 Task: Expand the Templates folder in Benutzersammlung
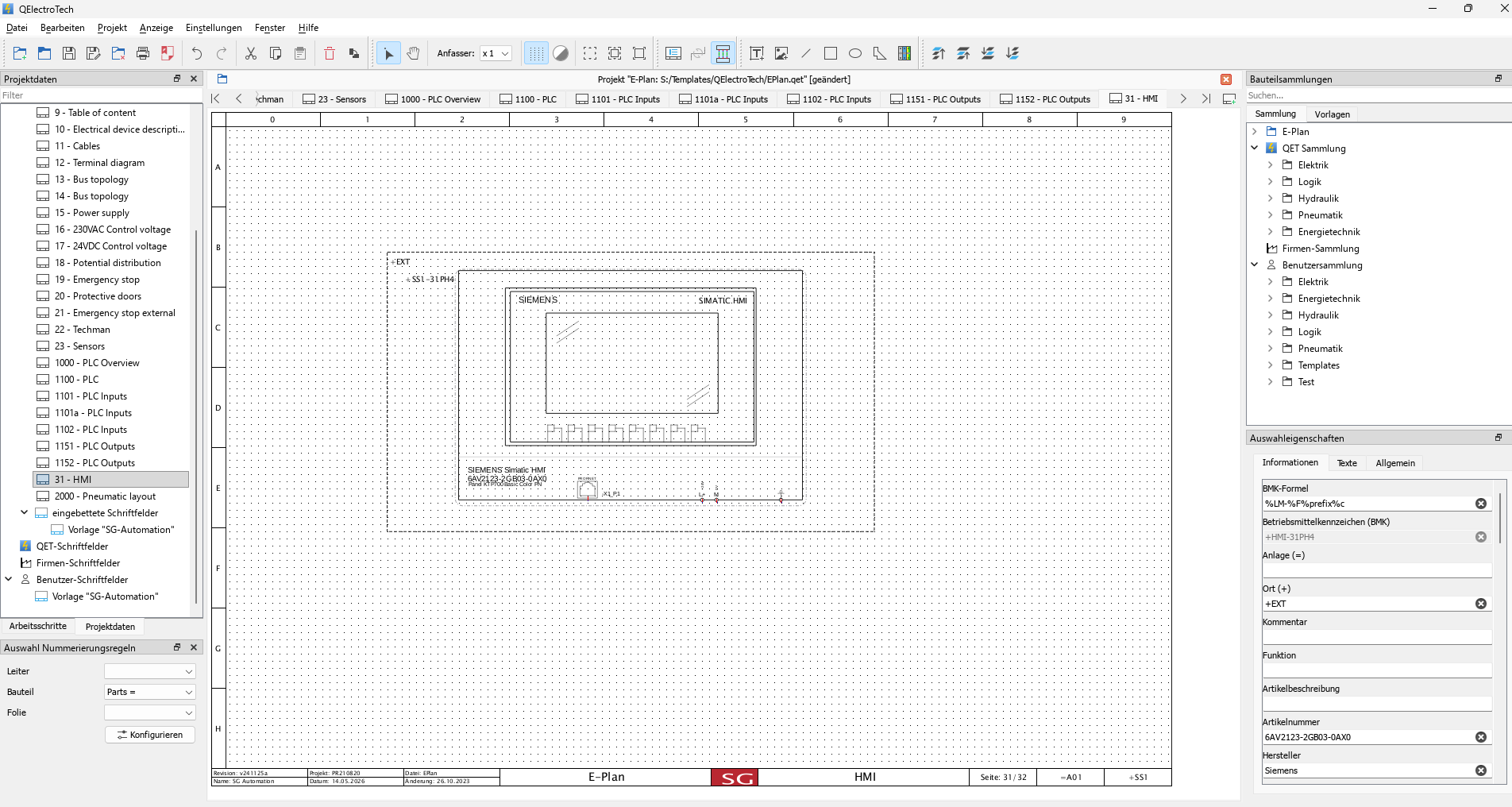(1271, 365)
